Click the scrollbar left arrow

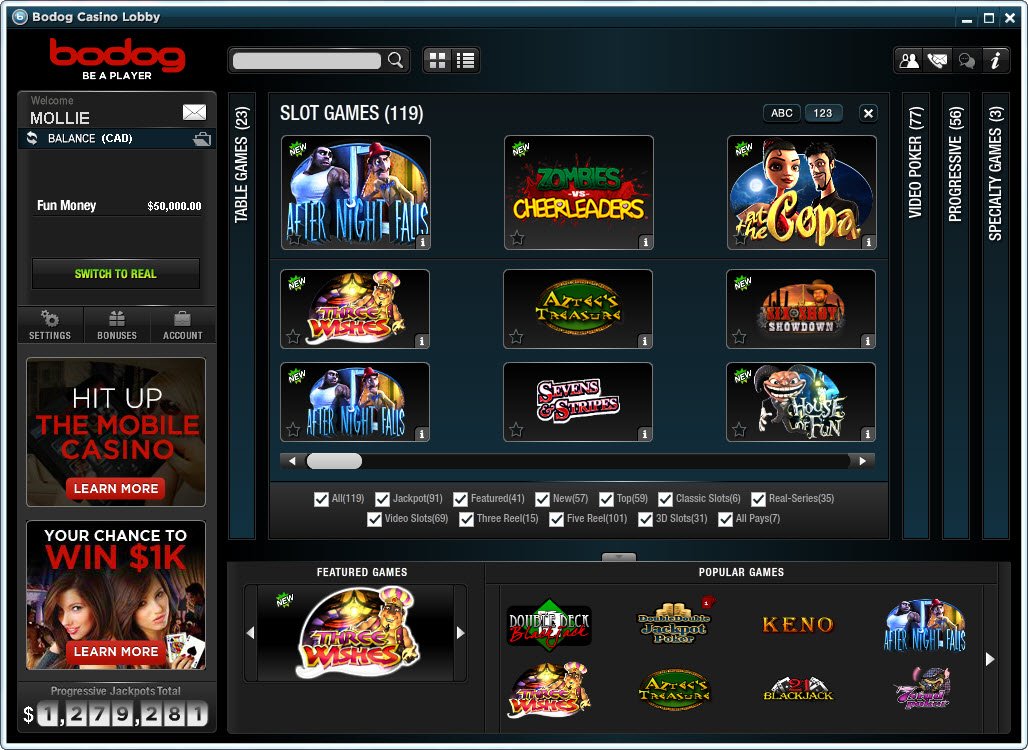pyautogui.click(x=292, y=461)
